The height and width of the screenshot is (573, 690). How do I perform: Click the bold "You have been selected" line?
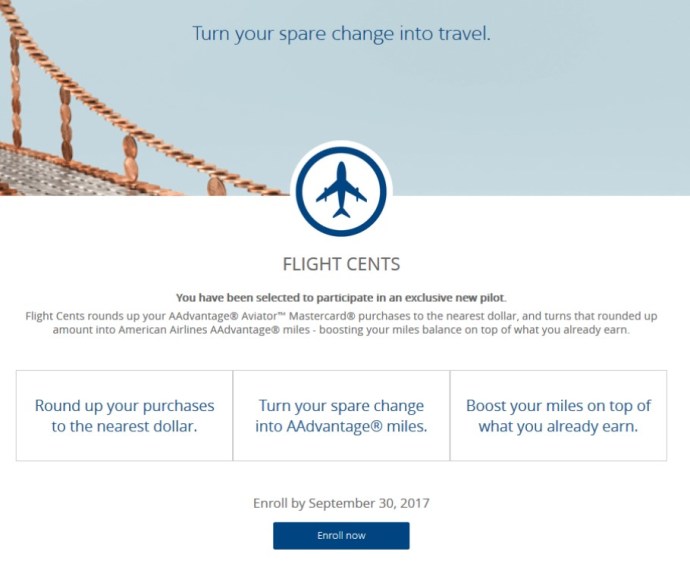341,298
